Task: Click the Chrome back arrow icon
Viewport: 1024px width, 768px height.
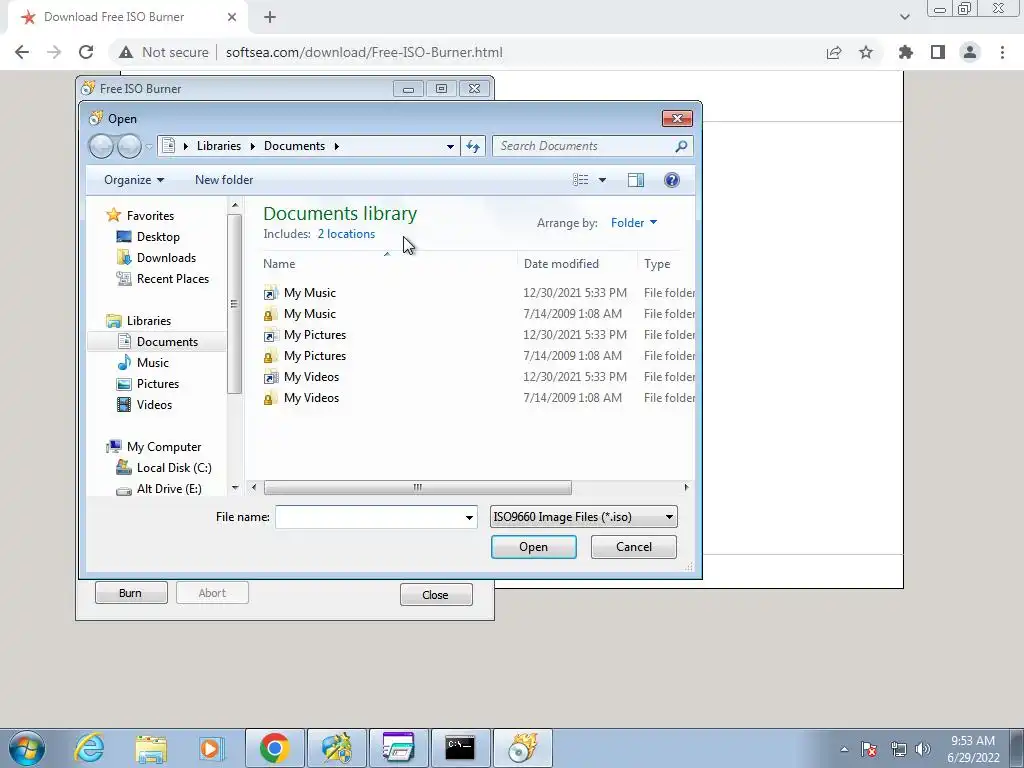Action: point(22,52)
